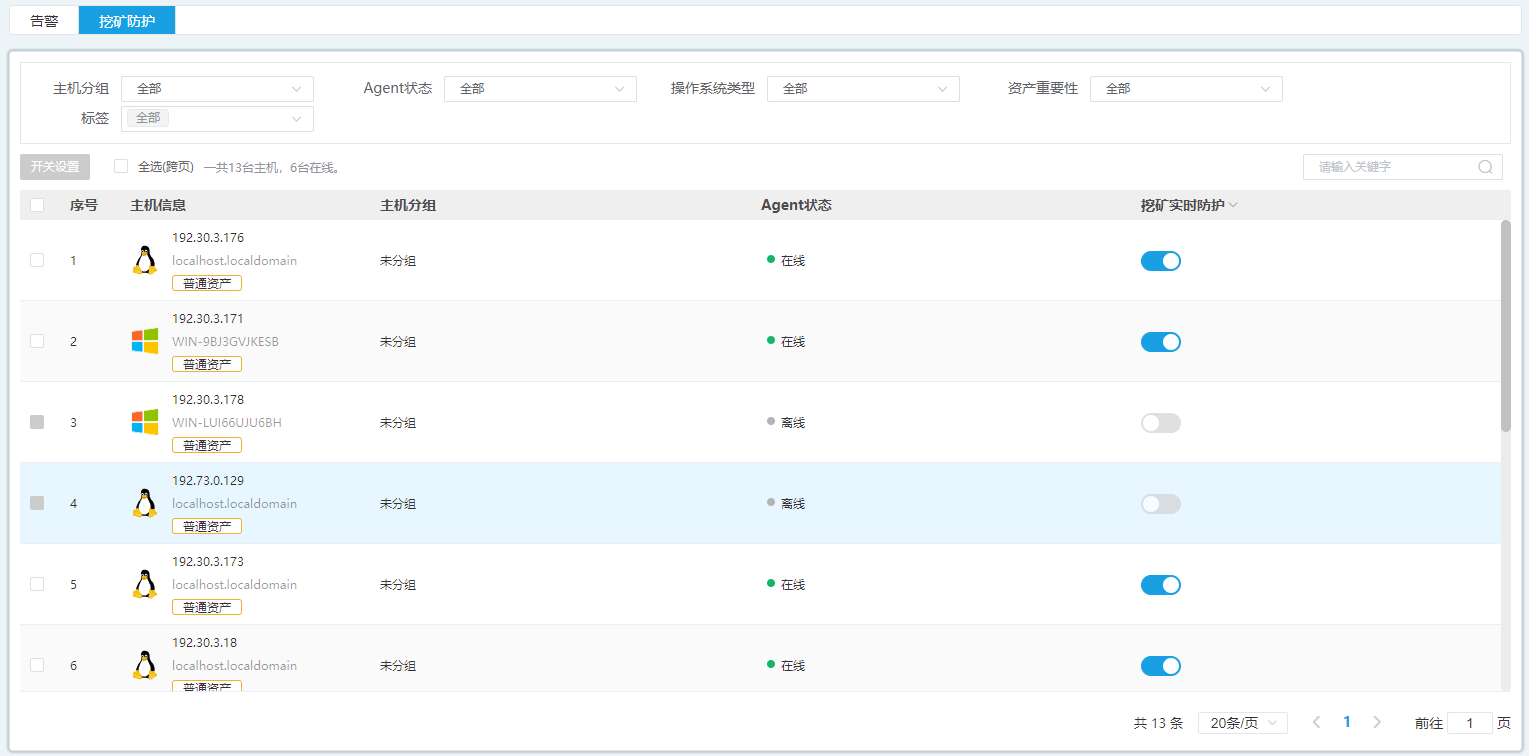Screen dimensions: 1529x756
Task: Disable mining protection toggle for 192.30.3.176
Action: [x=1160, y=261]
